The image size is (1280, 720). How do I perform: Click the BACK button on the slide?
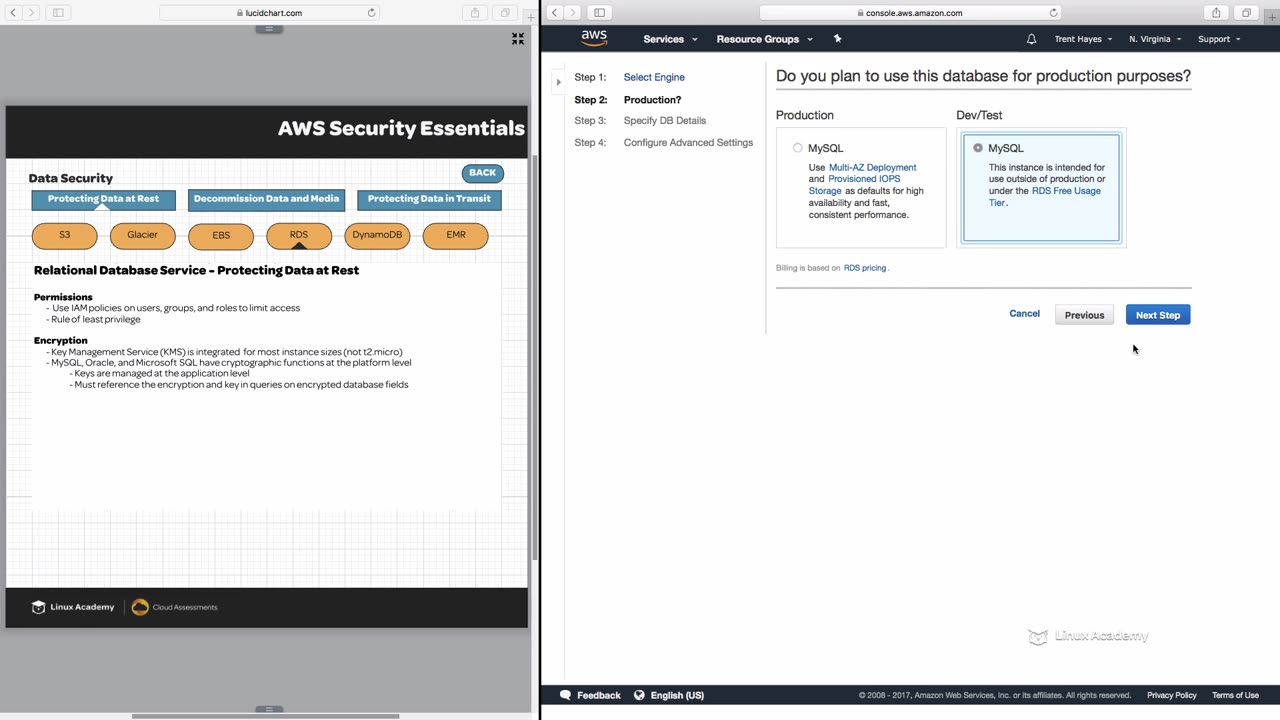[x=482, y=173]
